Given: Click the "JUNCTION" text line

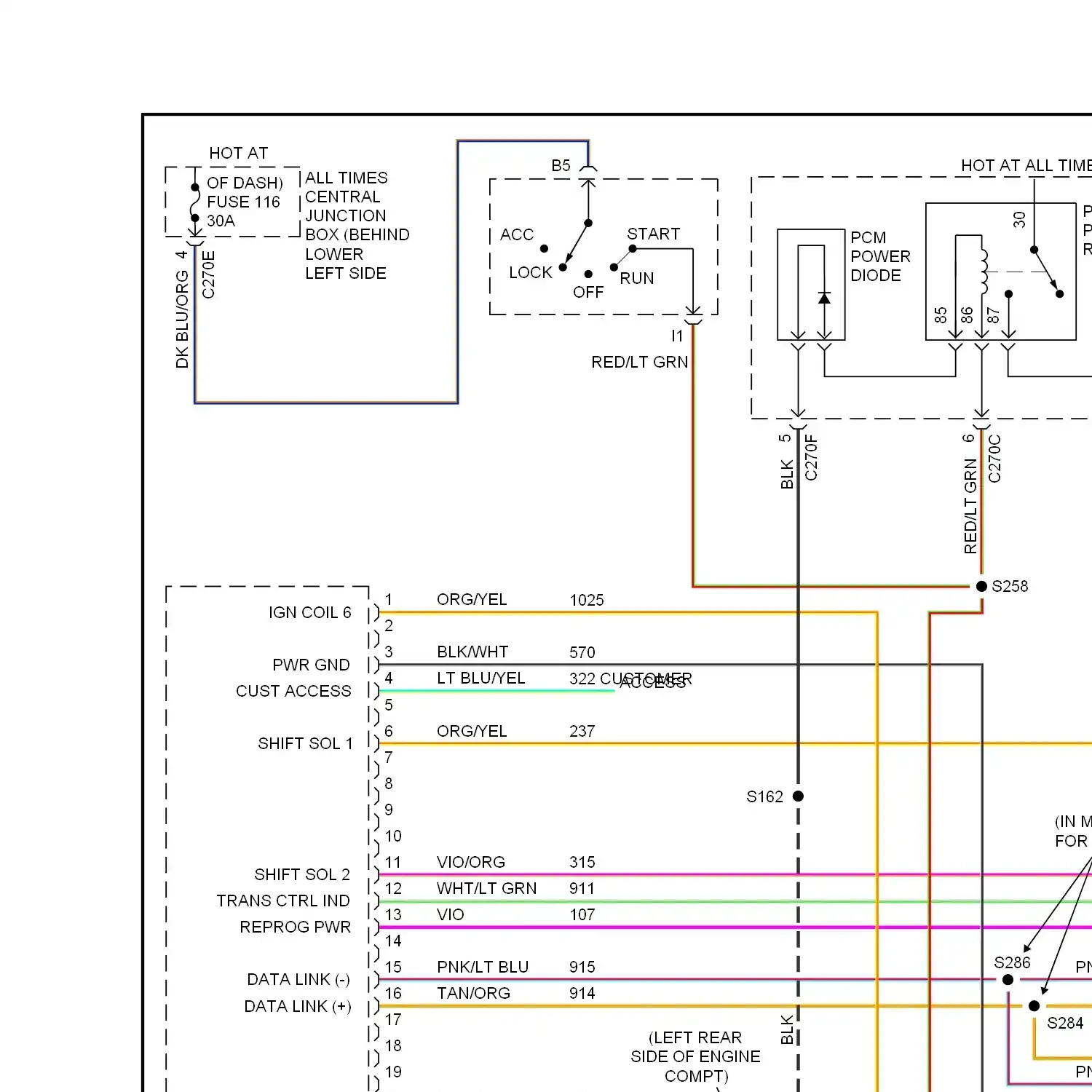Looking at the screenshot, I should pyautogui.click(x=345, y=215).
